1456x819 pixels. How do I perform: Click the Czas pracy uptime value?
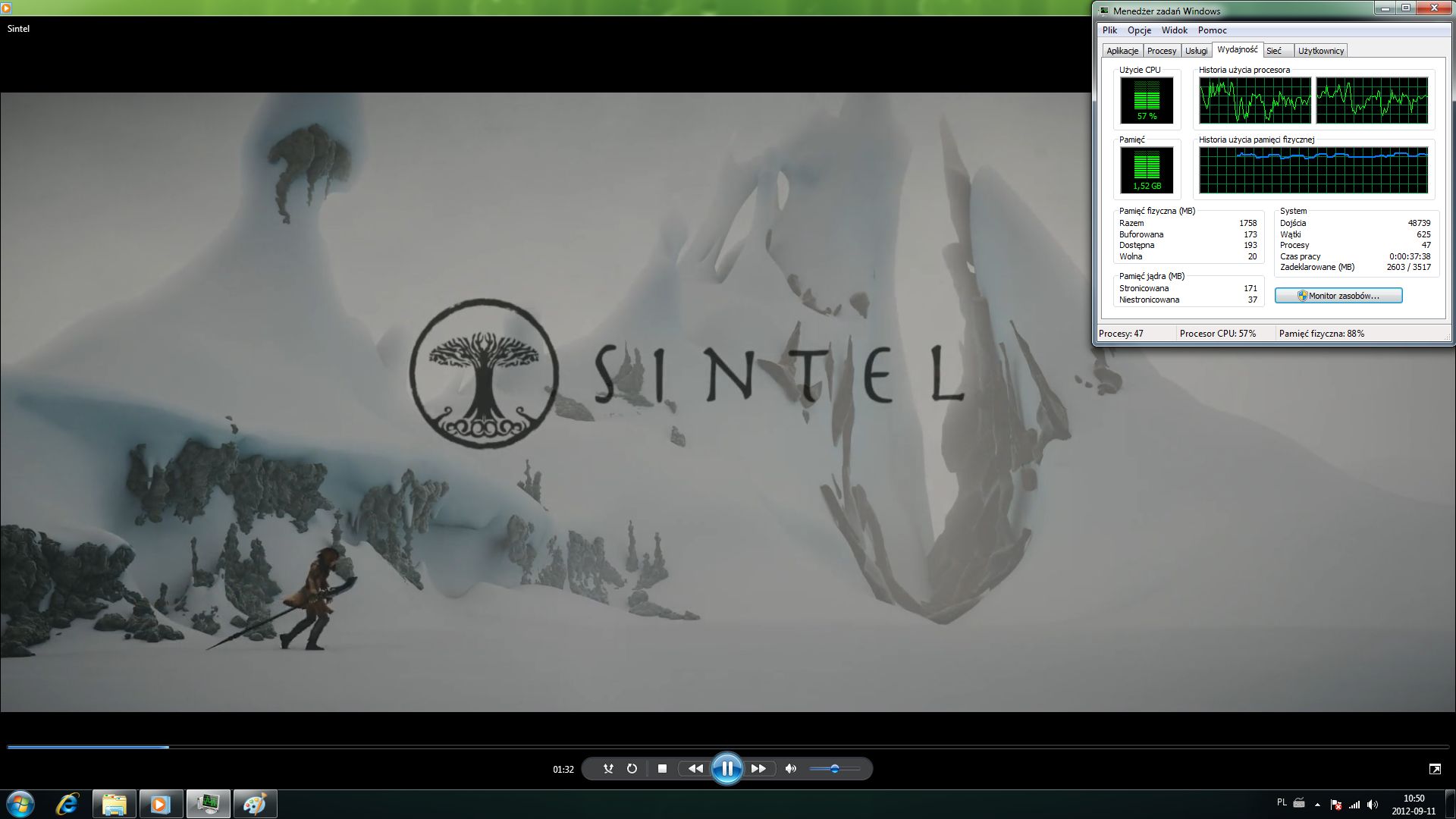coord(1410,256)
